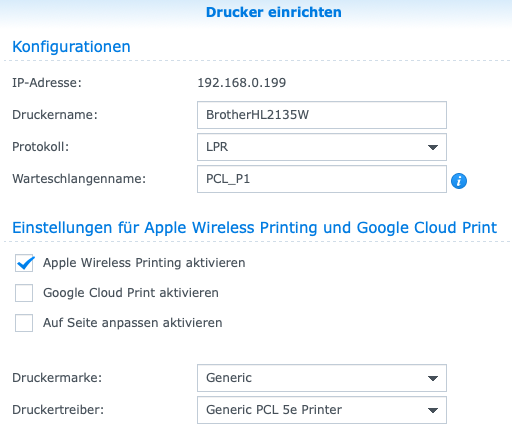Image resolution: width=512 pixels, height=440 pixels.
Task: Click the Google Cloud Print aktivieren label
Action: (131, 293)
